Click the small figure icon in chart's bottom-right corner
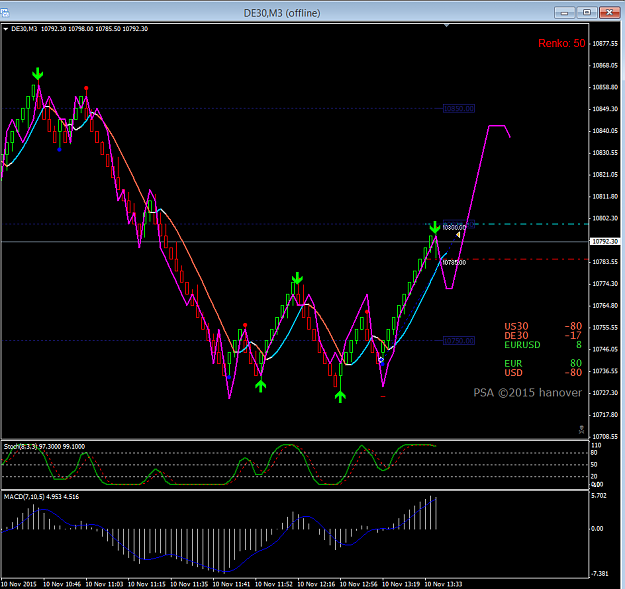 click(x=582, y=430)
